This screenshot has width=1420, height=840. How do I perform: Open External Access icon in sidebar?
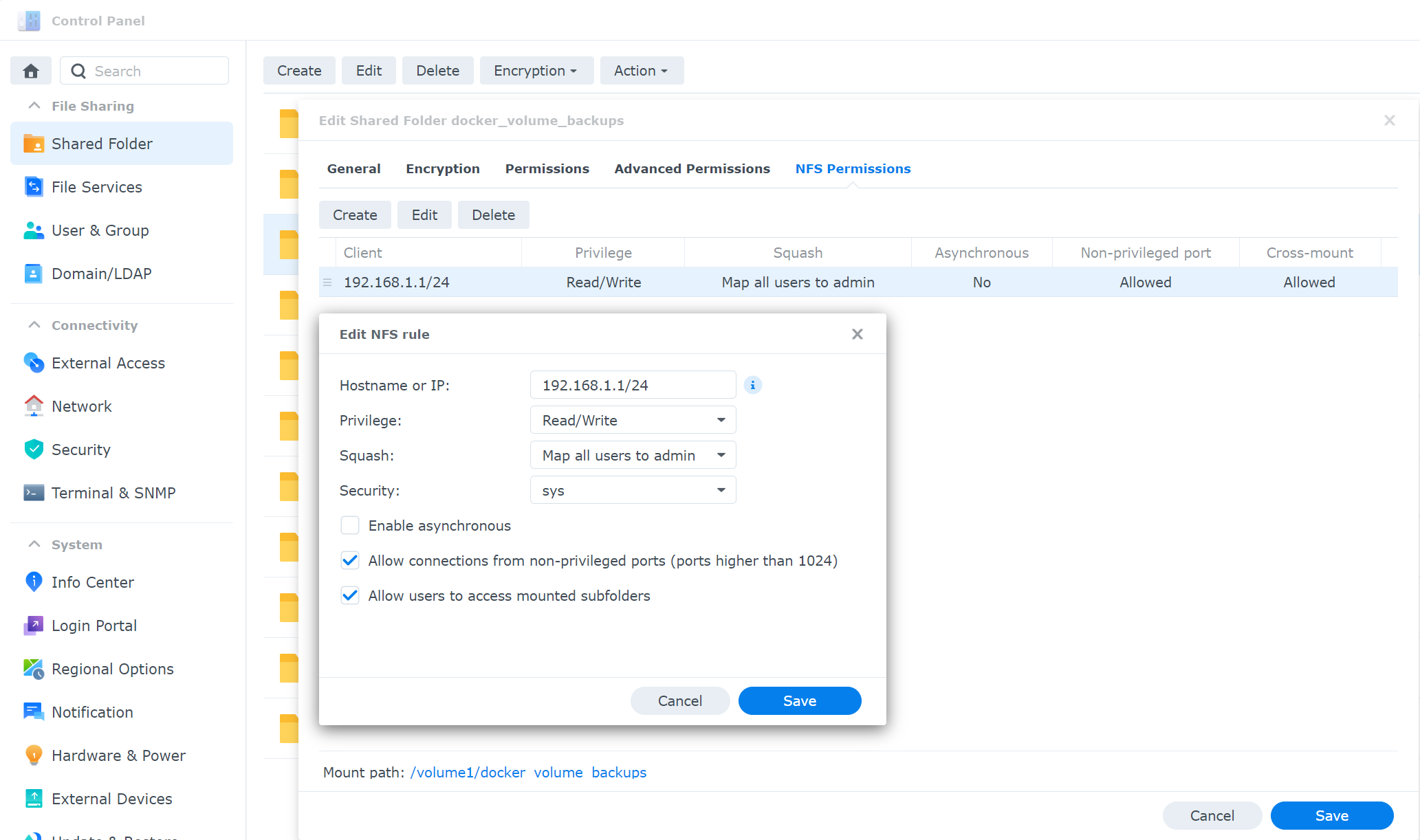[34, 363]
